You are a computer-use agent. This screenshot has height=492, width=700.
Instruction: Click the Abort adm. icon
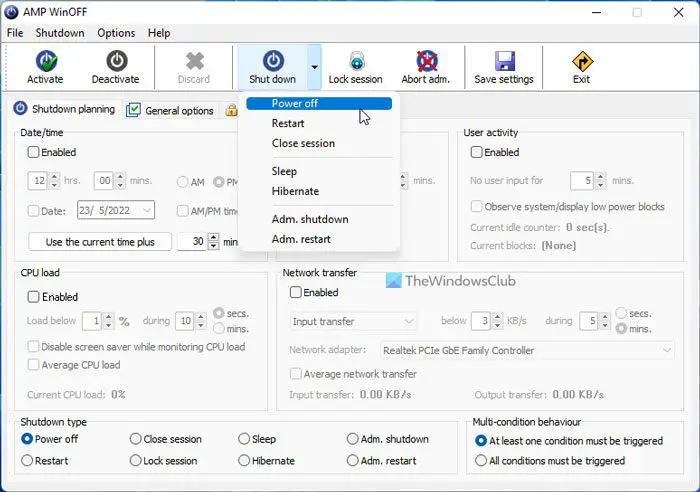pyautogui.click(x=426, y=61)
